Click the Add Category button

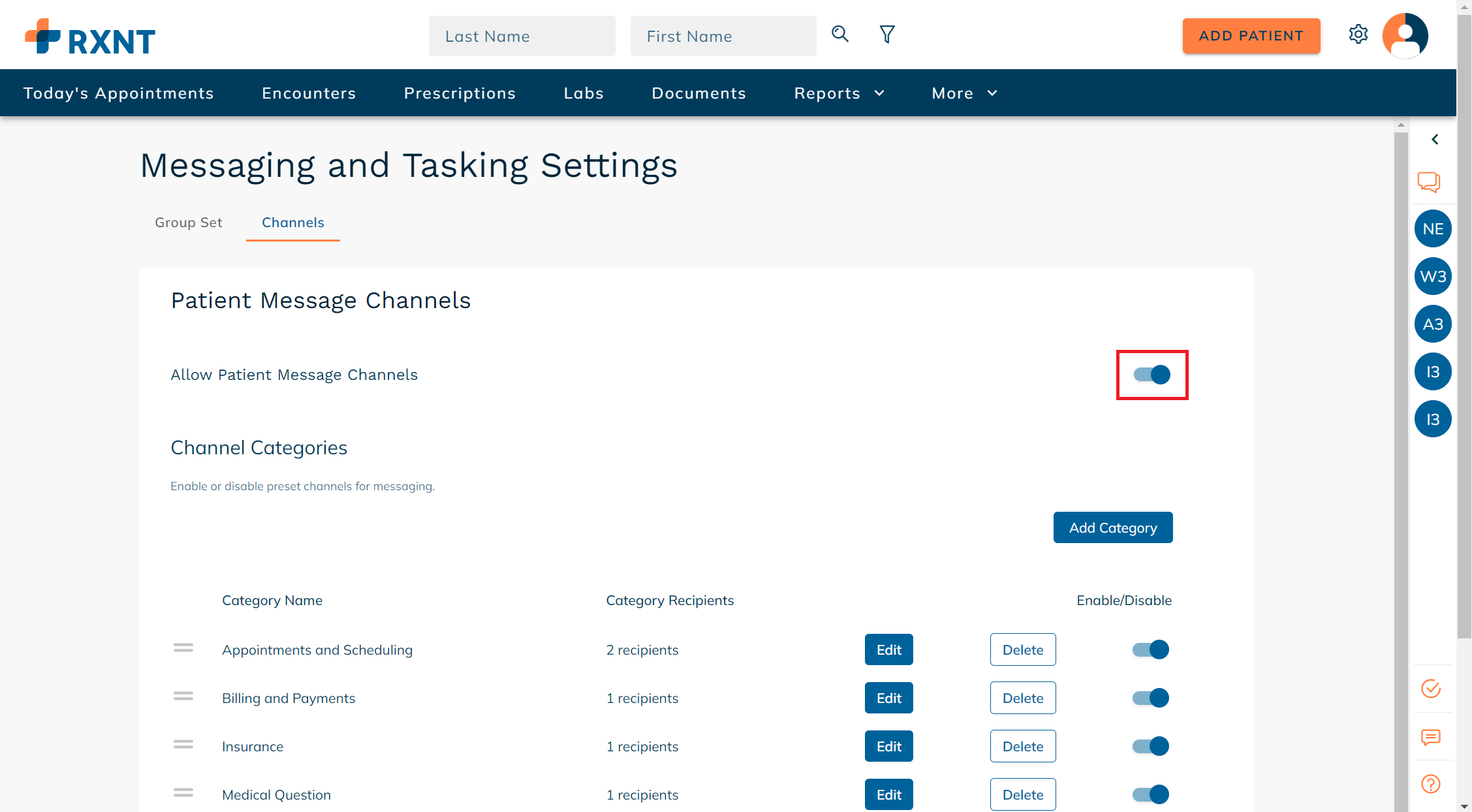(1113, 527)
